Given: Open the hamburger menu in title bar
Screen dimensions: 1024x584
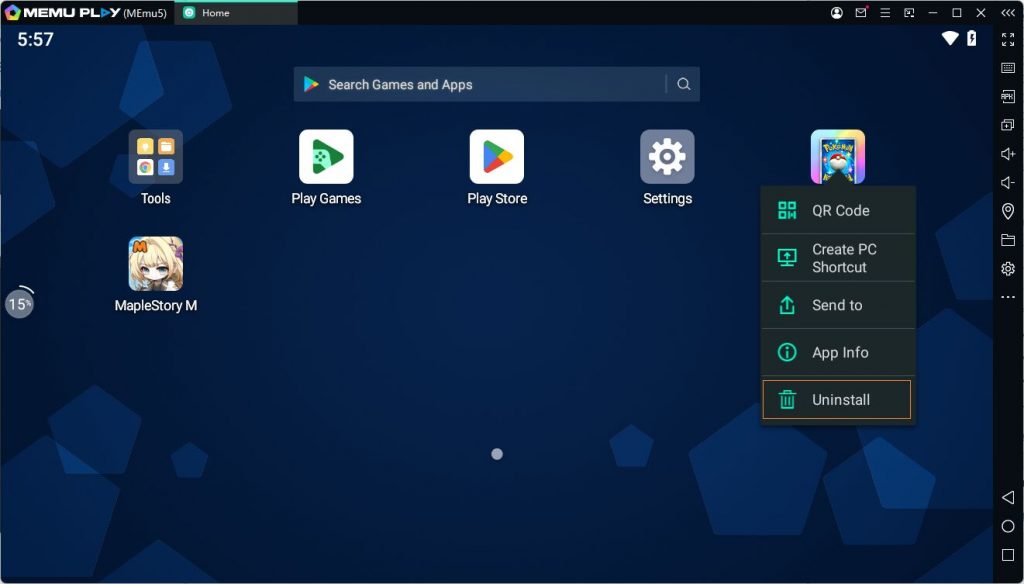Looking at the screenshot, I should click(x=885, y=13).
